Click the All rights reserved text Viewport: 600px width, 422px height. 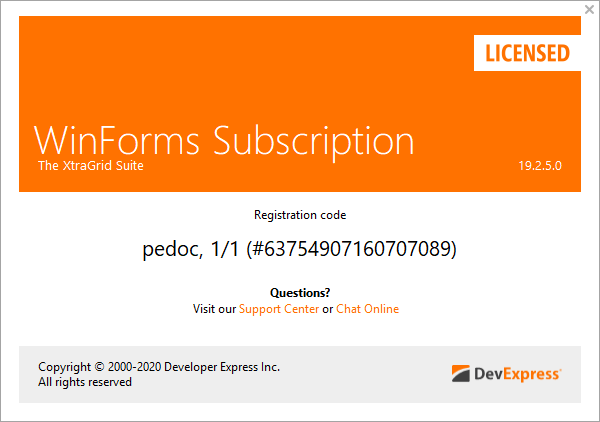click(x=85, y=382)
